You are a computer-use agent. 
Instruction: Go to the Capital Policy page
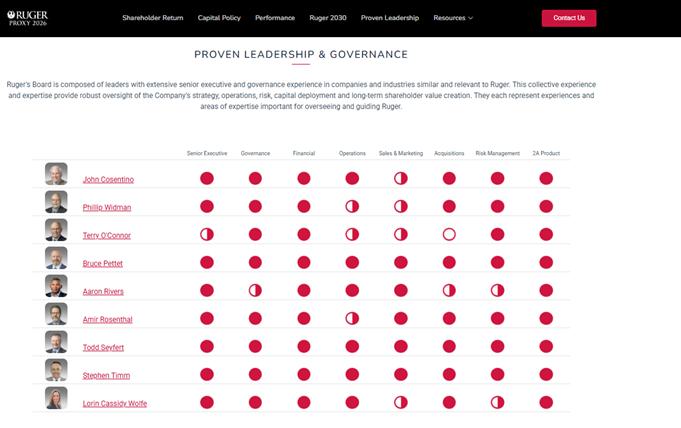(x=219, y=18)
